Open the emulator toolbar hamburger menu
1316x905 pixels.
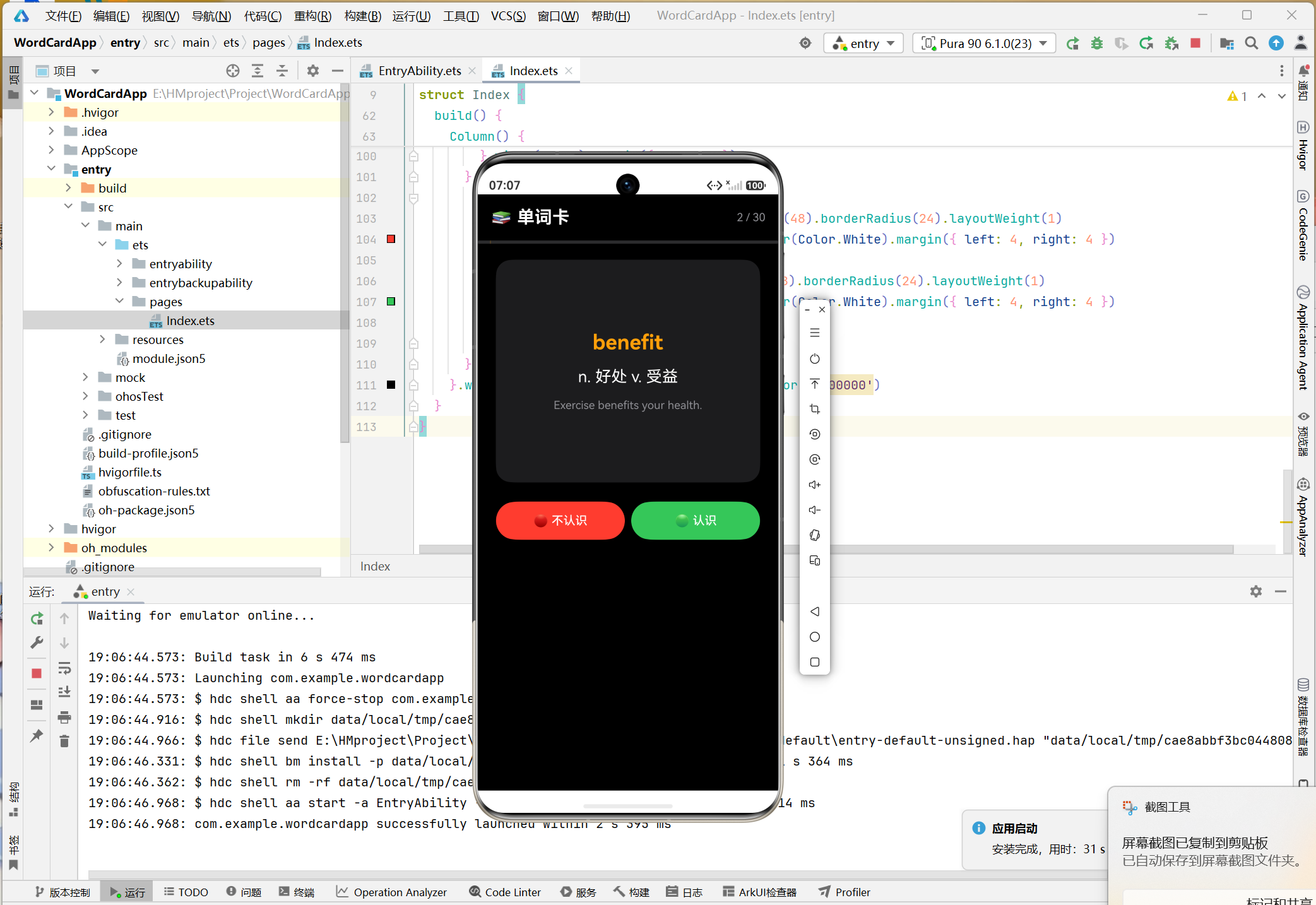(815, 333)
